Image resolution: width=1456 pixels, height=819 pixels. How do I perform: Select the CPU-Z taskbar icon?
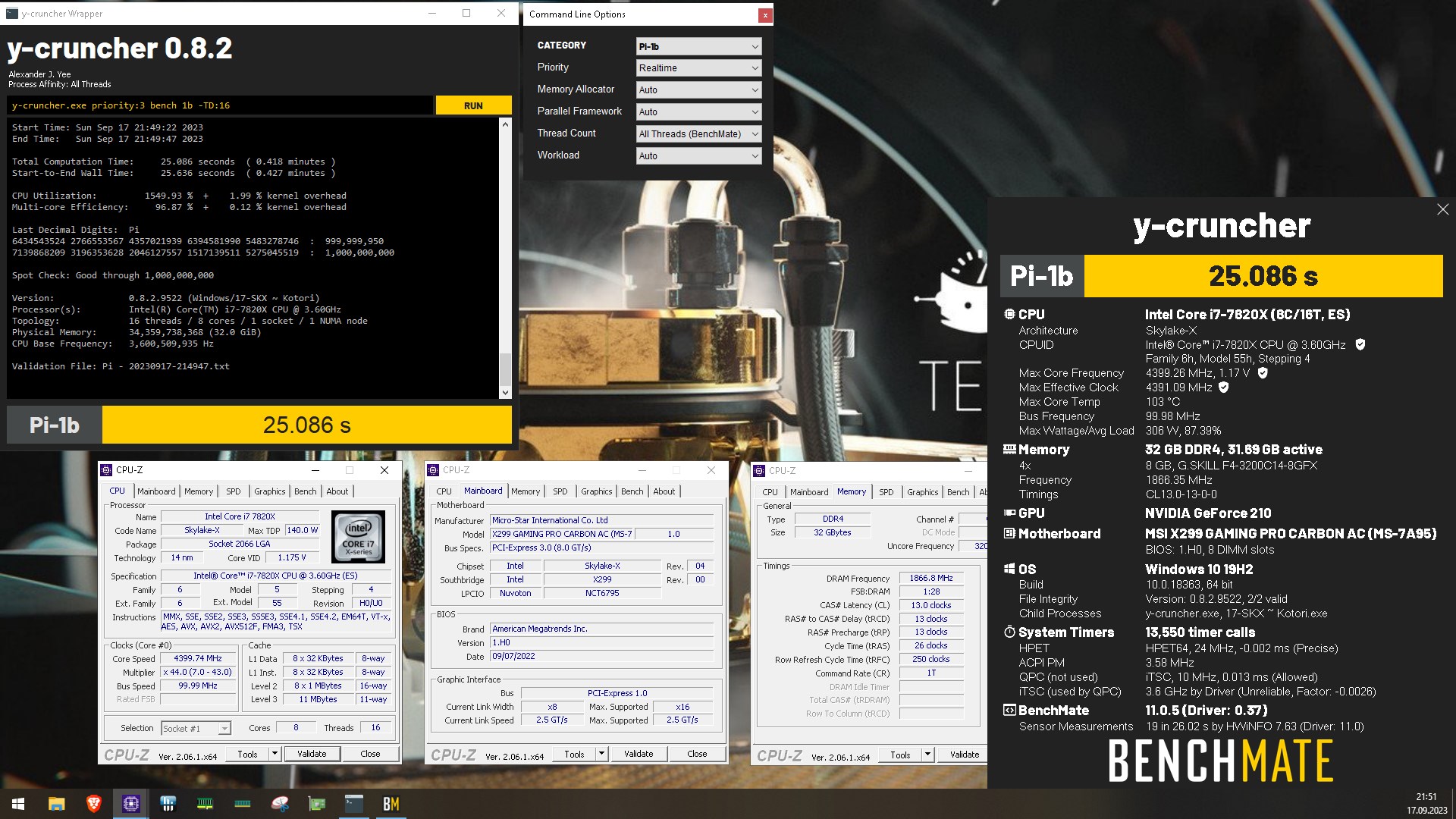tap(131, 804)
